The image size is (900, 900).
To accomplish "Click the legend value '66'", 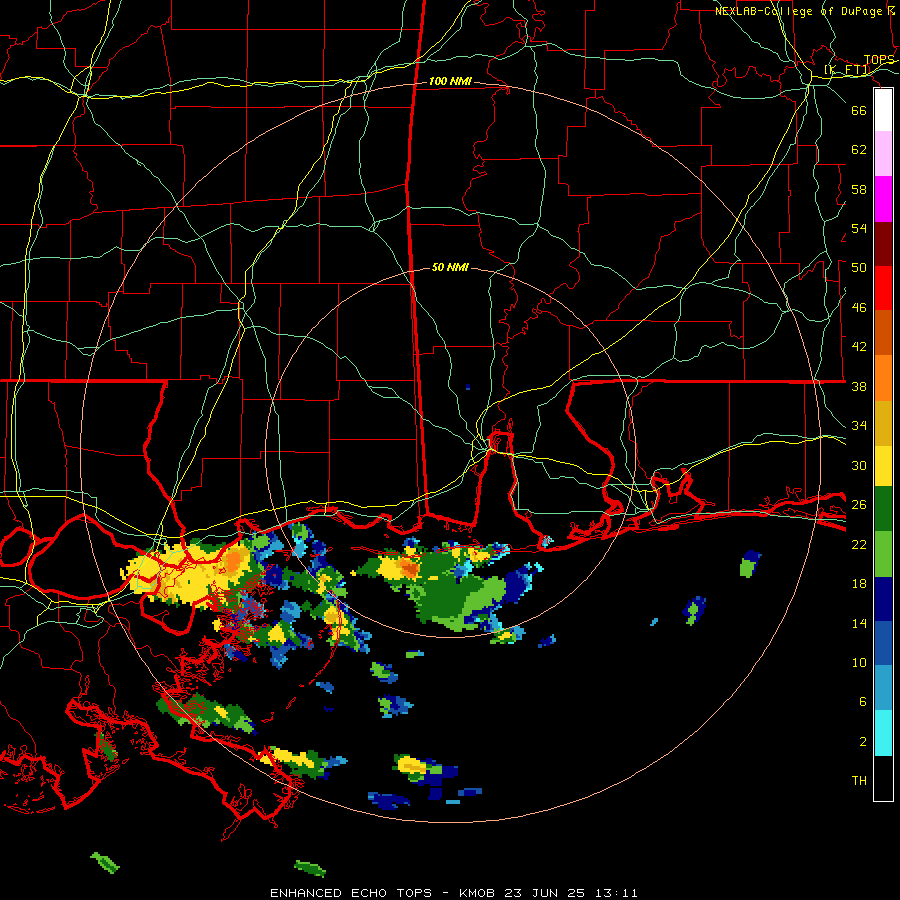I will click(859, 110).
